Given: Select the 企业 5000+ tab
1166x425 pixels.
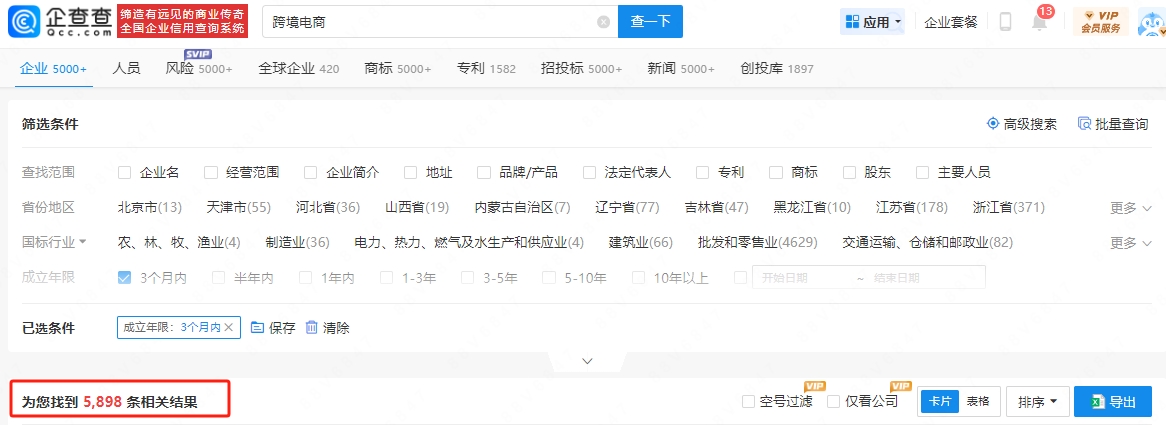Looking at the screenshot, I should [54, 68].
